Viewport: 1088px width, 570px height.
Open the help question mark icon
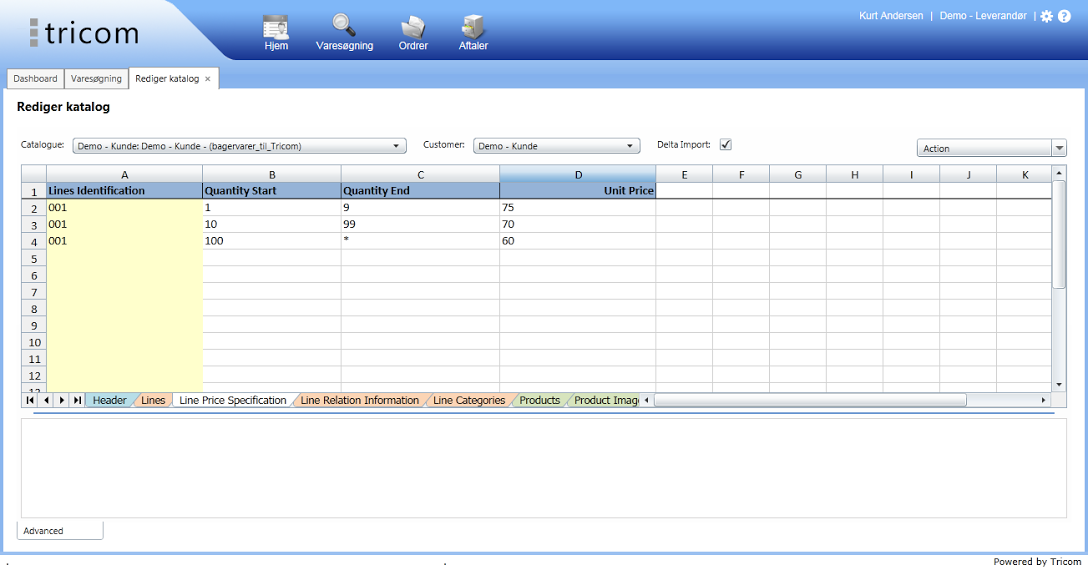point(1064,16)
